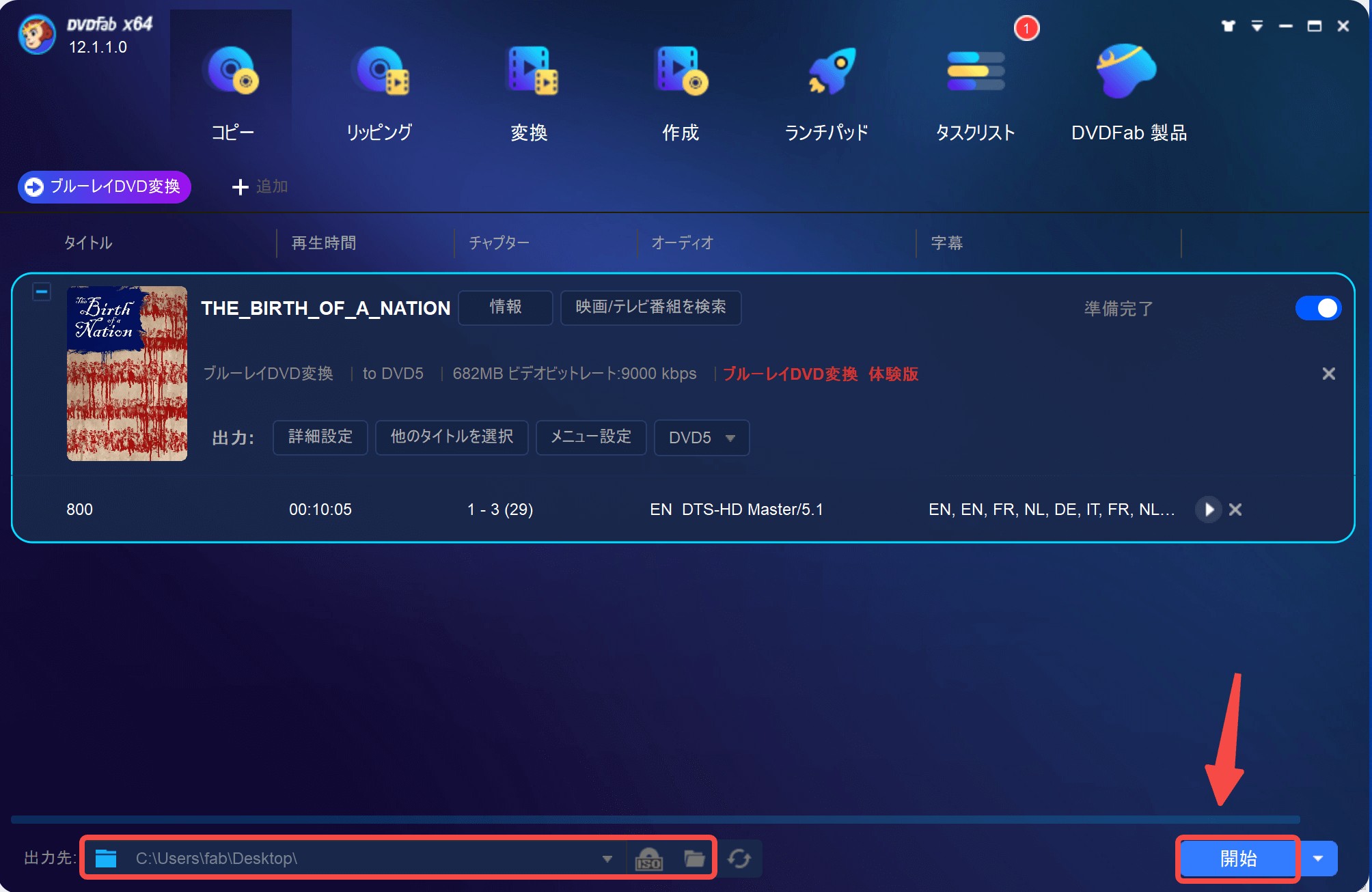Go to the 作成 creator module
Viewport: 1372px width, 892px height.
(x=681, y=93)
